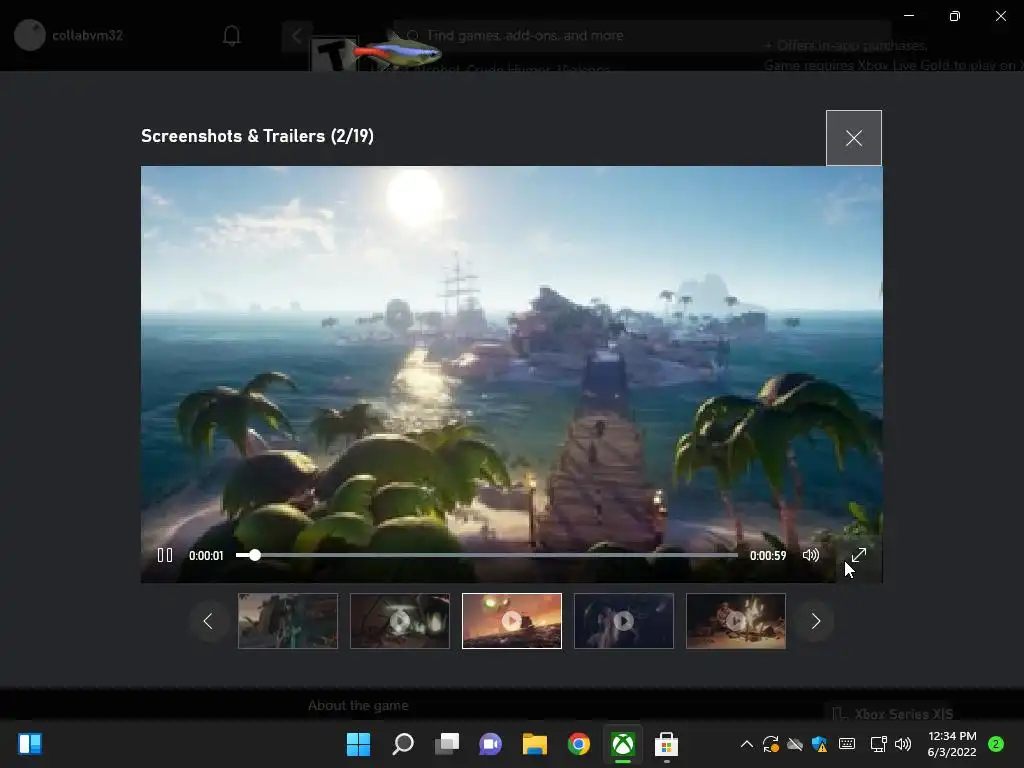This screenshot has width=1024, height=768.
Task: Open touch keyboard tray icon
Action: point(847,744)
